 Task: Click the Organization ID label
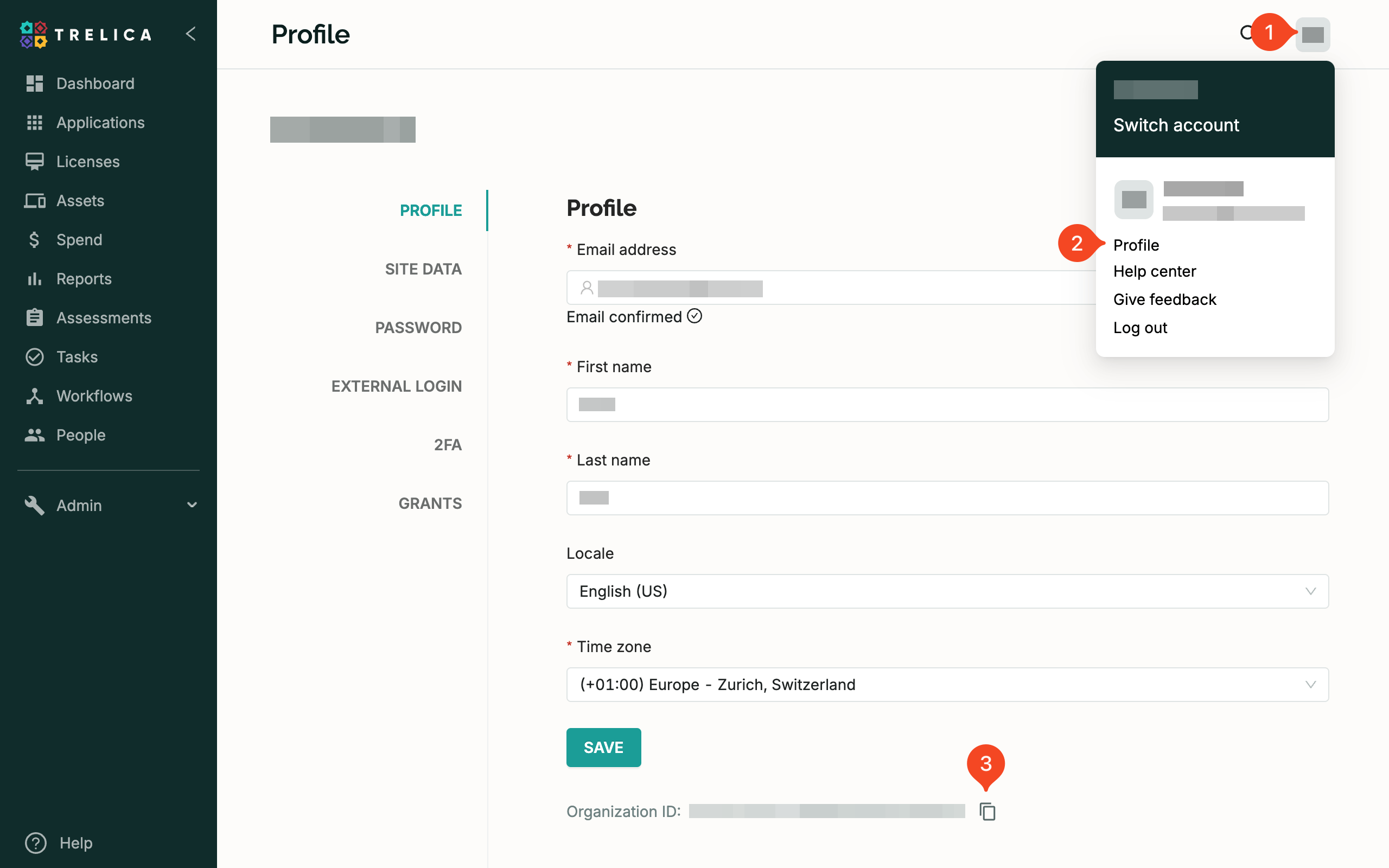(623, 811)
